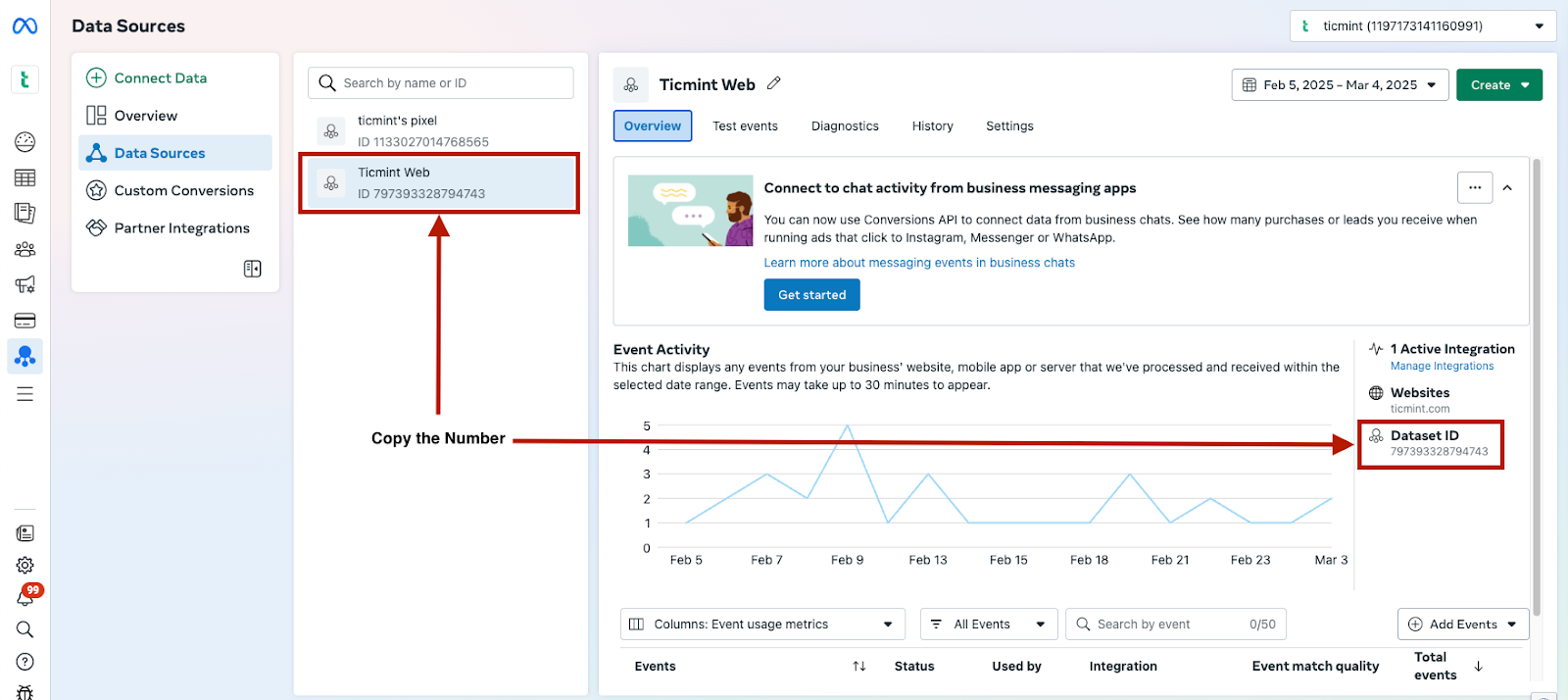Click the Ticmint Web dataset header icon
The height and width of the screenshot is (700, 1568).
(631, 85)
